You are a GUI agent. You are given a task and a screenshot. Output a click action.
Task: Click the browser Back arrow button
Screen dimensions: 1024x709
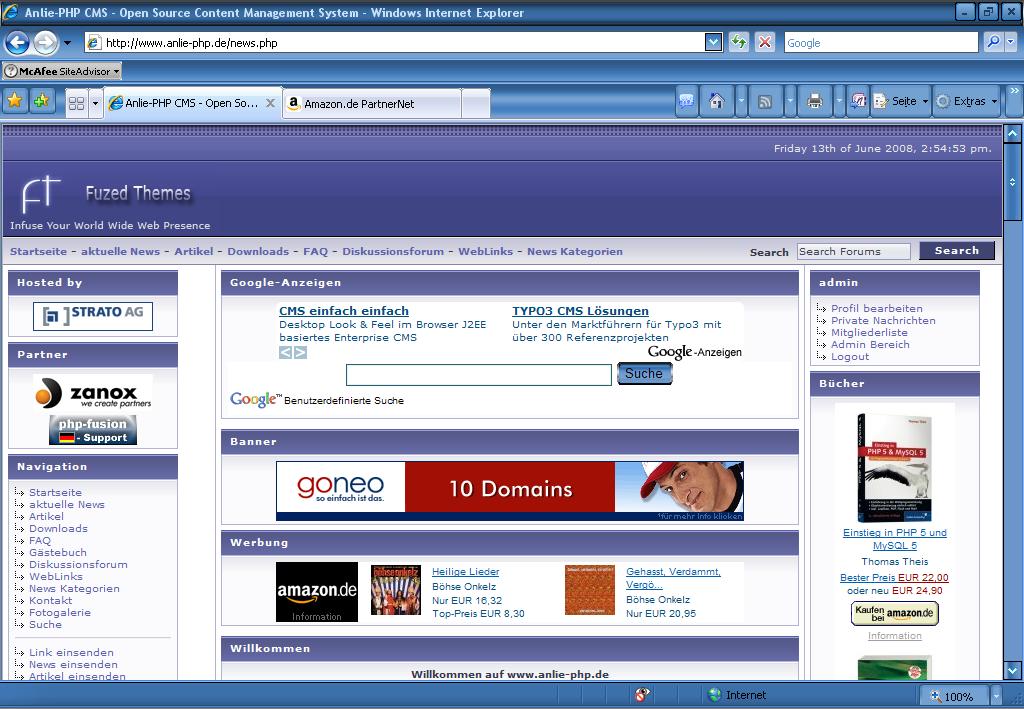[x=17, y=42]
